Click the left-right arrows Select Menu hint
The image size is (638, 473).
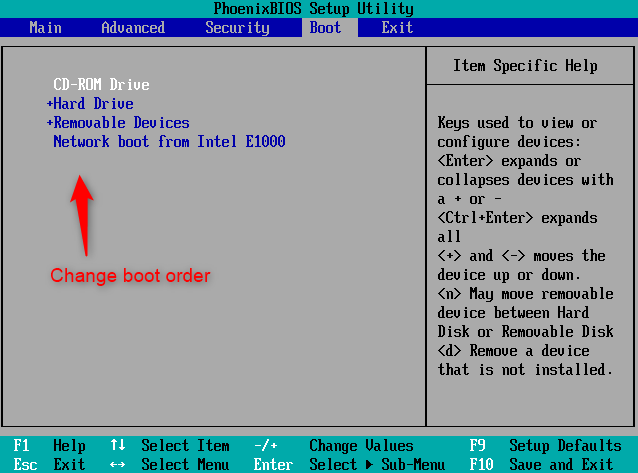coord(170,464)
